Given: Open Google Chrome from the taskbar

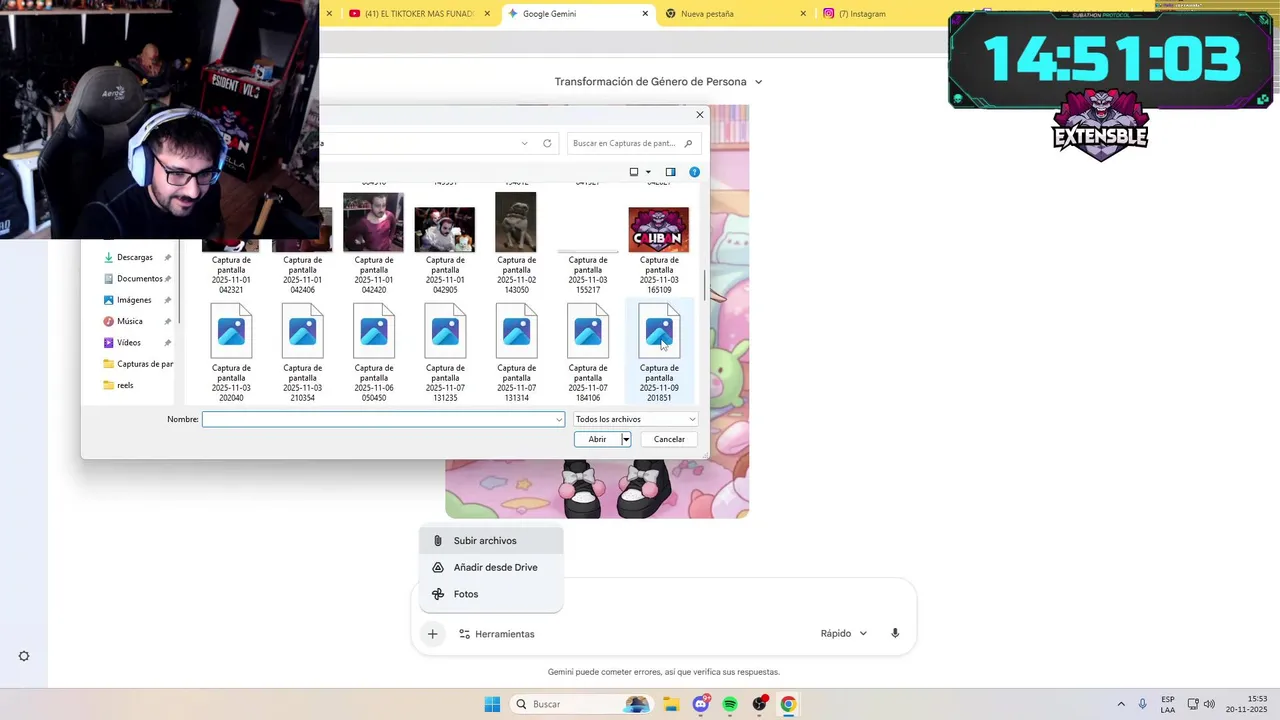Looking at the screenshot, I should coord(788,704).
